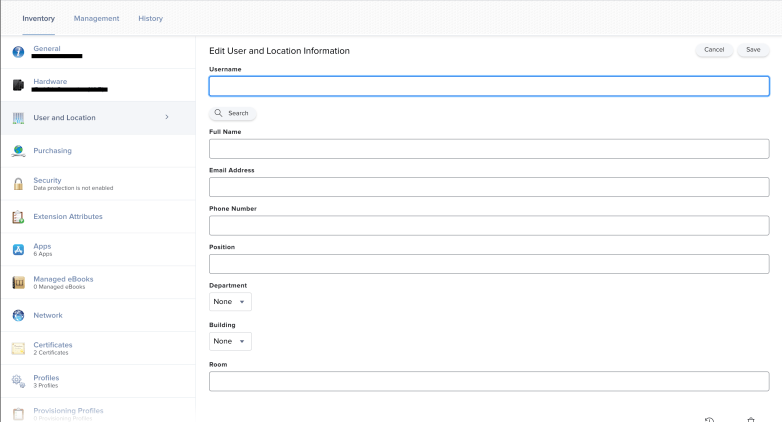Expand the User and Location chevron
Image resolution: width=782 pixels, height=422 pixels.
point(167,118)
